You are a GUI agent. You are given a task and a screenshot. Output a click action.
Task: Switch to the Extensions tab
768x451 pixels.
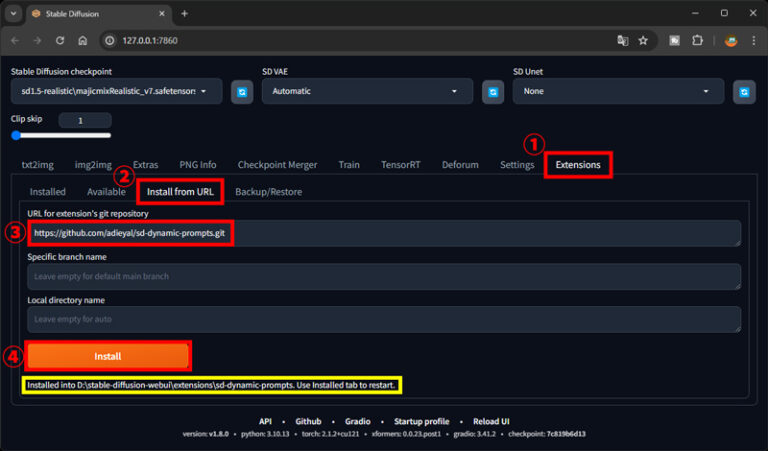(x=577, y=164)
